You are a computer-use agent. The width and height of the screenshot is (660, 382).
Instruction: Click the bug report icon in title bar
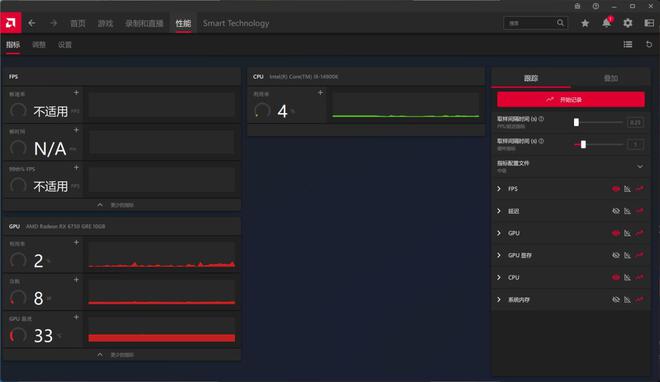tap(577, 6)
